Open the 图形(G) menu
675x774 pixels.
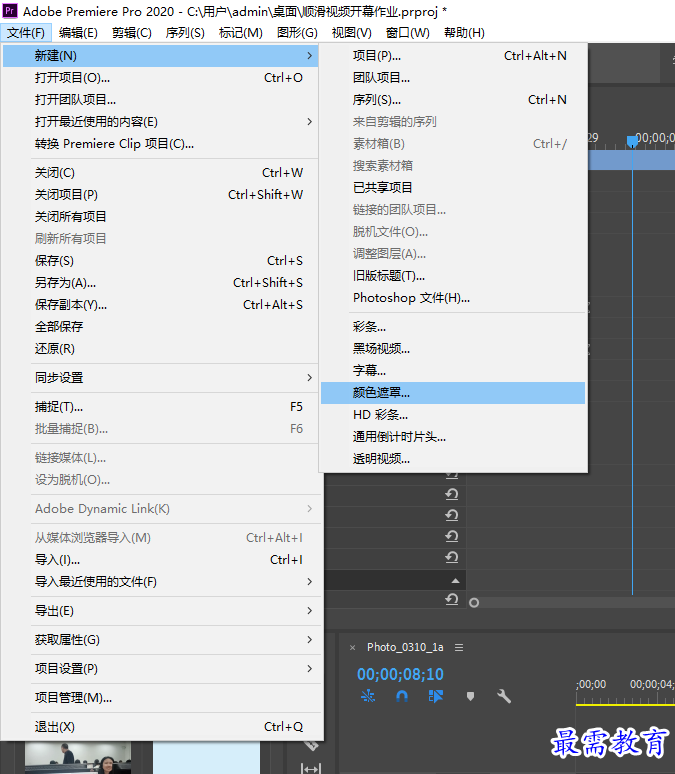point(297,33)
